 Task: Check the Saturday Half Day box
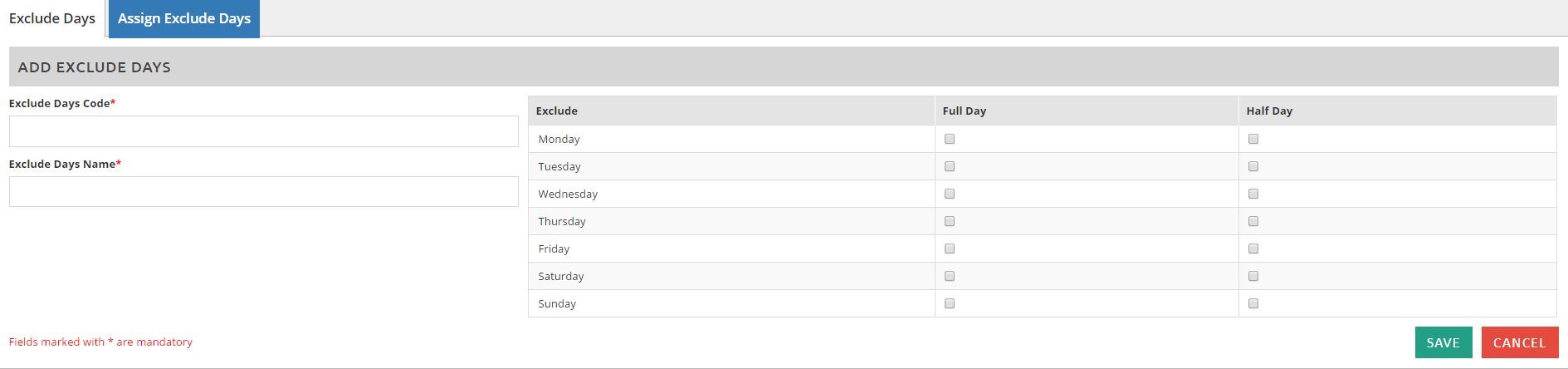(x=1253, y=277)
